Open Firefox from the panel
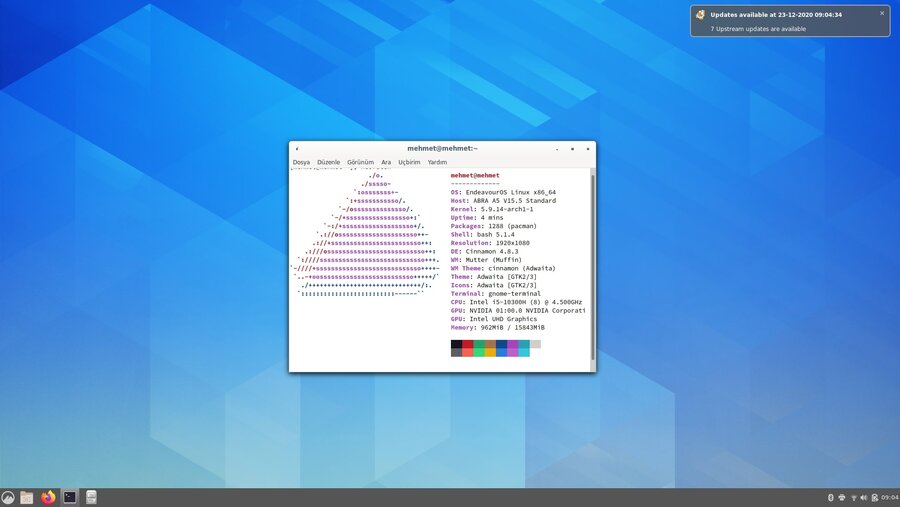 tap(48, 497)
